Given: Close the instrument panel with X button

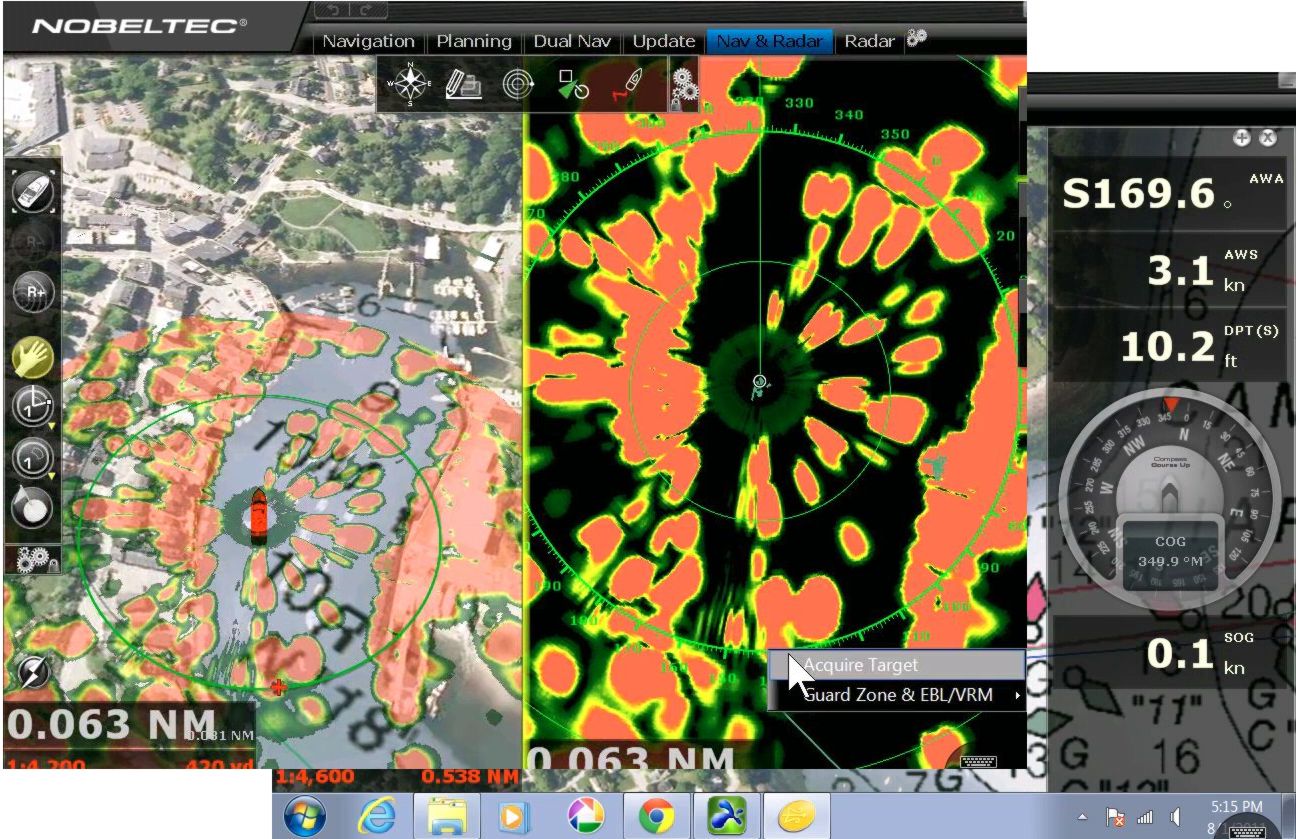Looking at the screenshot, I should click(1267, 139).
